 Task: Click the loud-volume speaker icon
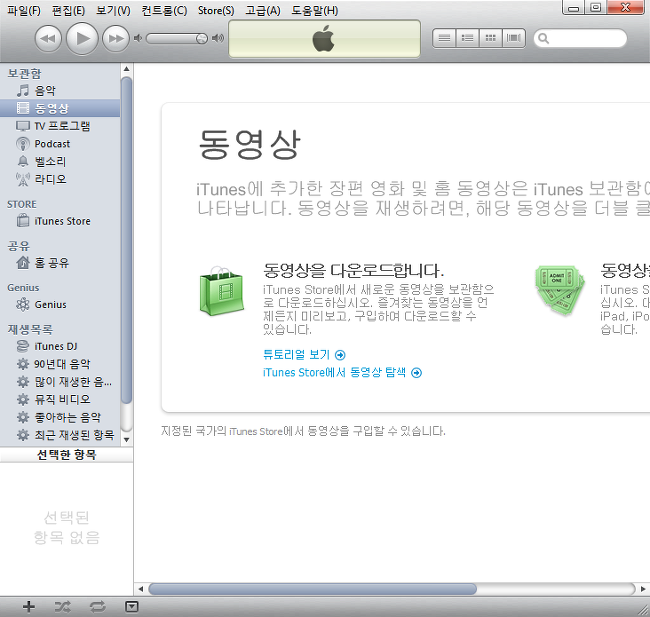click(x=218, y=39)
